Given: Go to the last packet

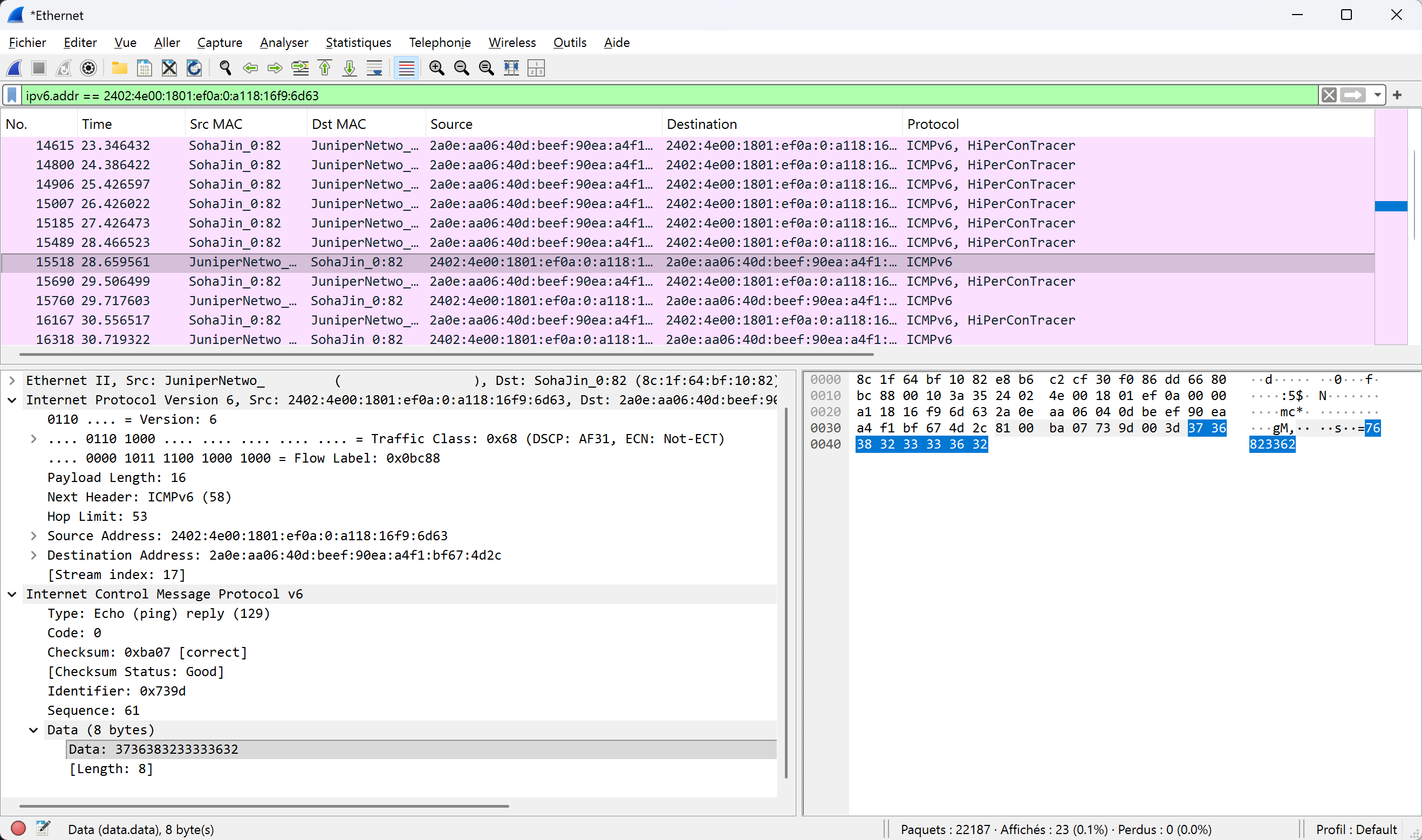Looking at the screenshot, I should tap(350, 68).
